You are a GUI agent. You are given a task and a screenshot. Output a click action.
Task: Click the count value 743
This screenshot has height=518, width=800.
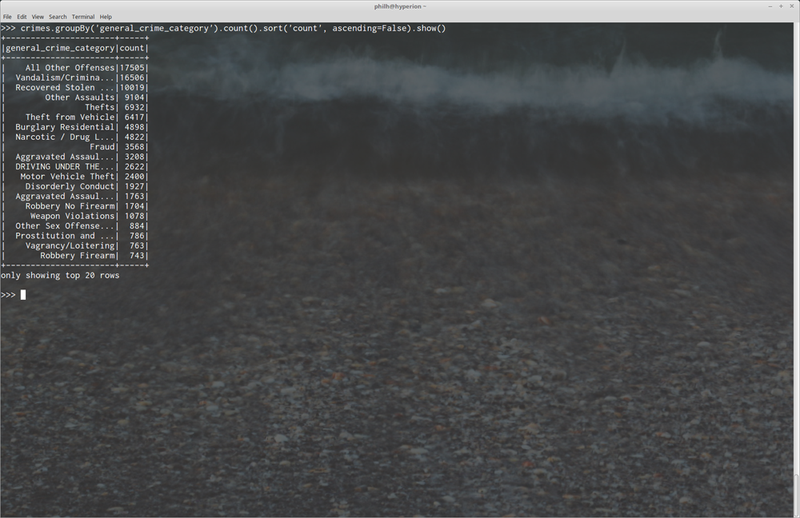point(137,256)
